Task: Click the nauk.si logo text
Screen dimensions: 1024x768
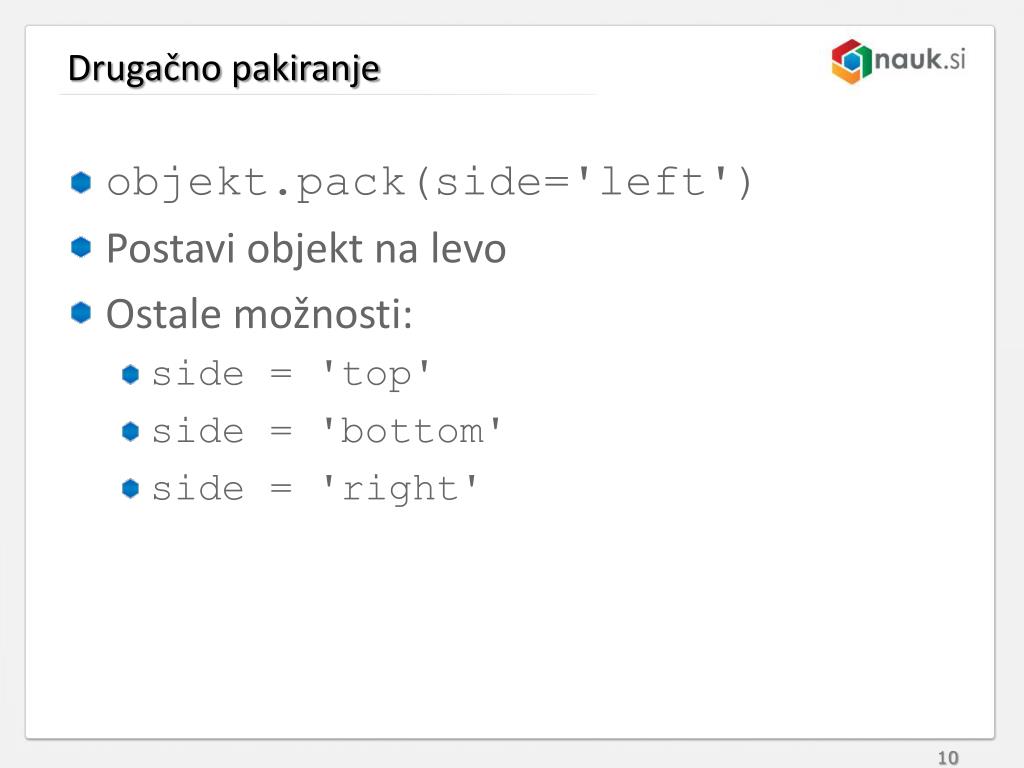Action: click(920, 59)
